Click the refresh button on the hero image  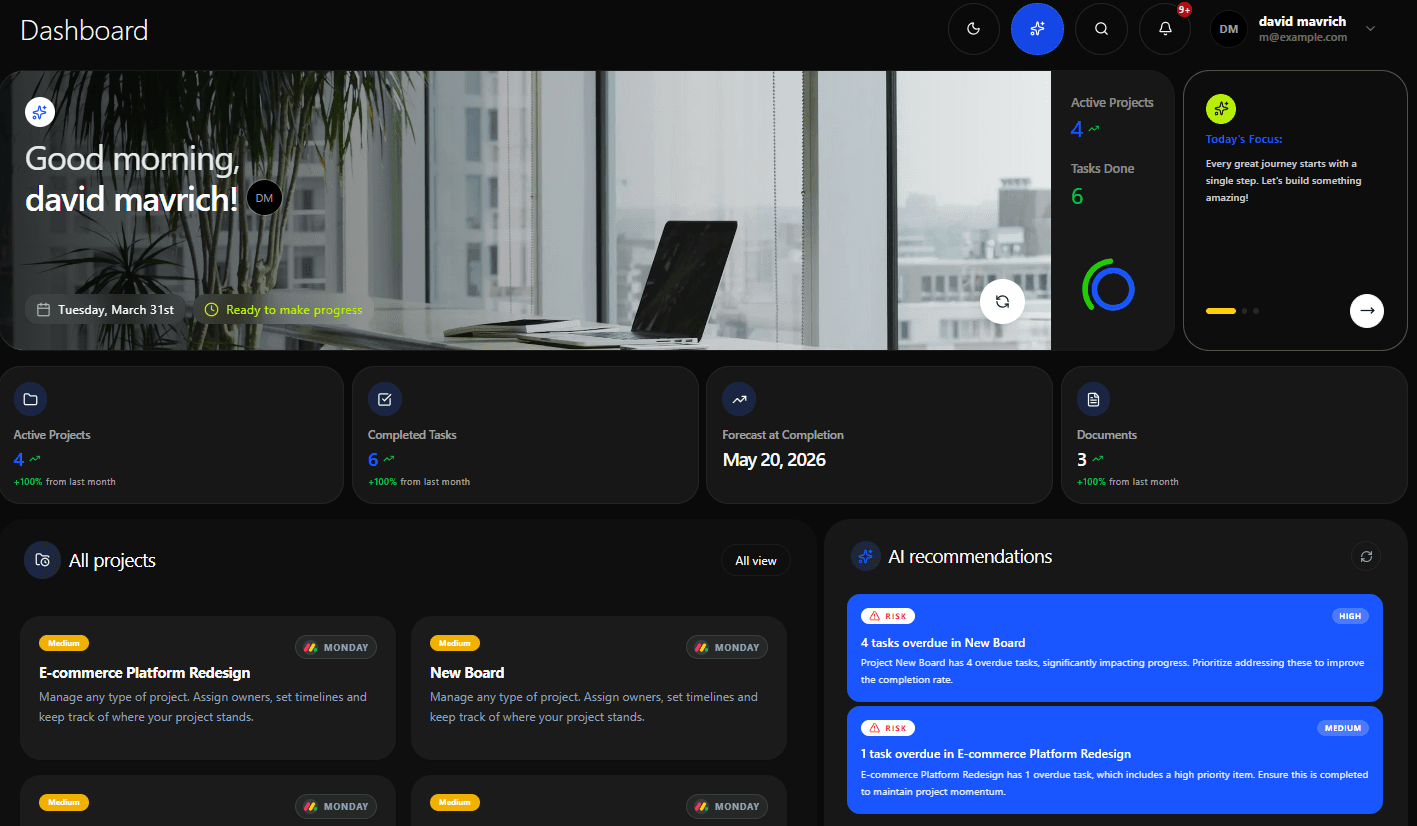point(1002,301)
